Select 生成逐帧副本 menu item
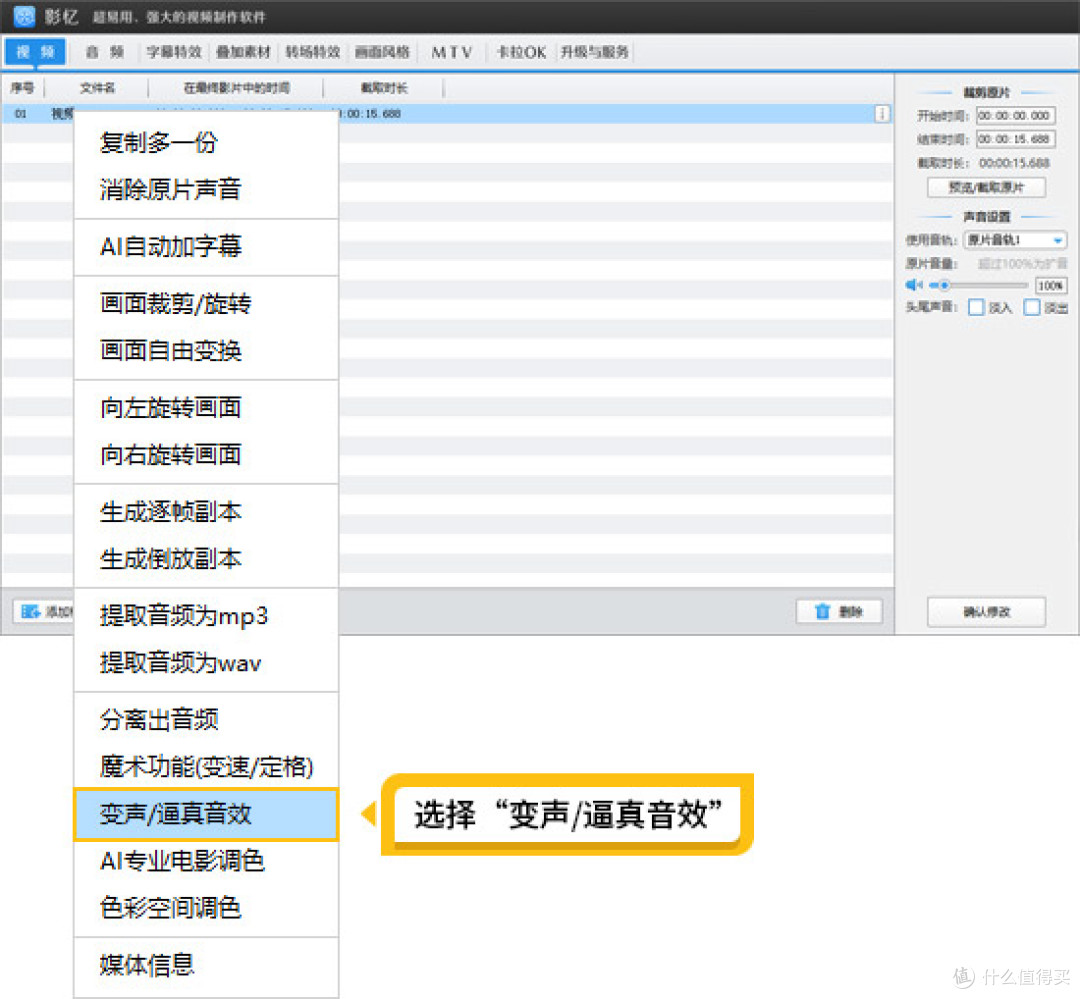The width and height of the screenshot is (1080, 999). pyautogui.click(x=206, y=511)
